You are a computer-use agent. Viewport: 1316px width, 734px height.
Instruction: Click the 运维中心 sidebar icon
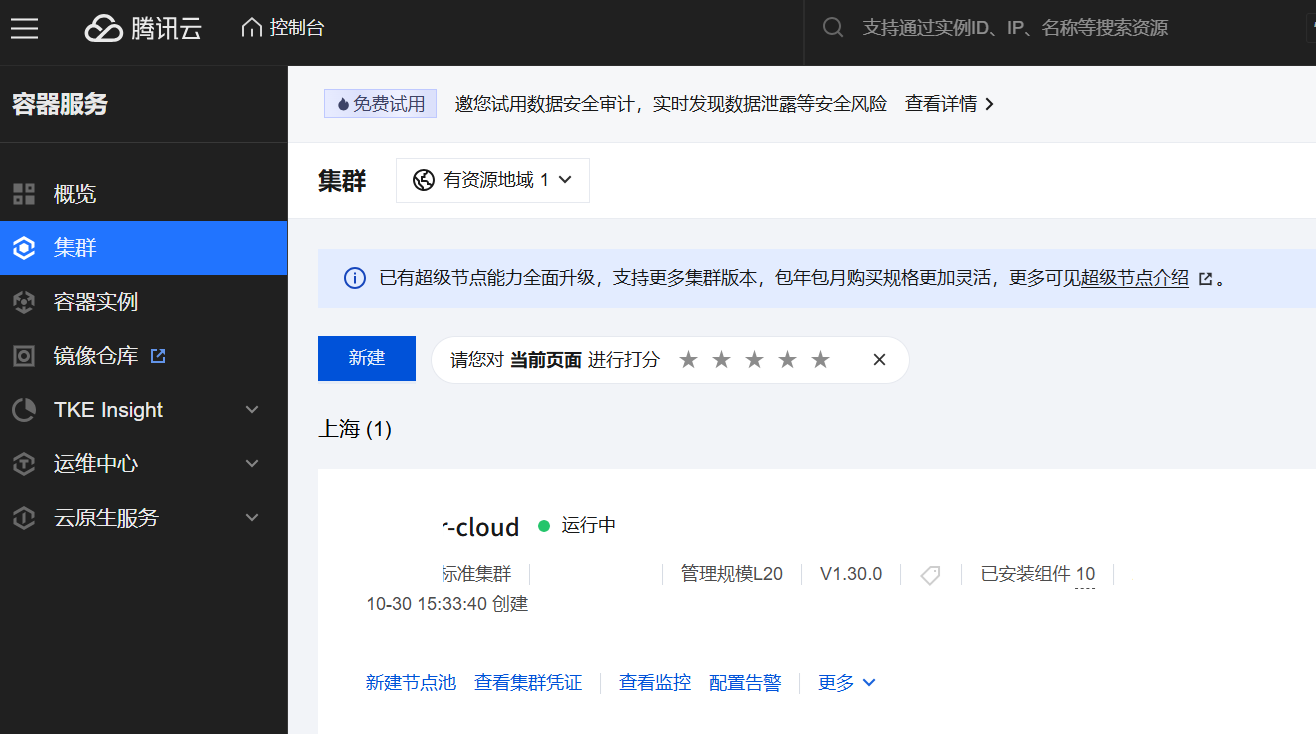pyautogui.click(x=24, y=464)
